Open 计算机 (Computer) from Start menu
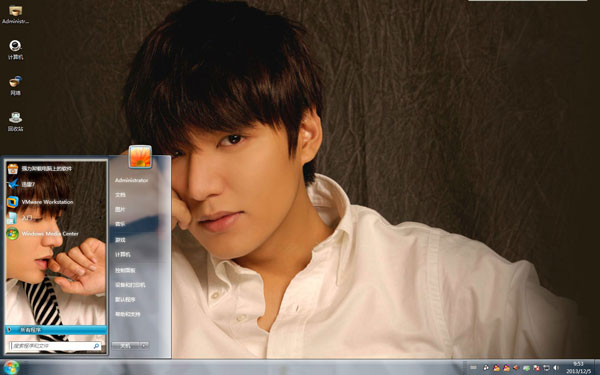This screenshot has width=600, height=375. (x=123, y=254)
